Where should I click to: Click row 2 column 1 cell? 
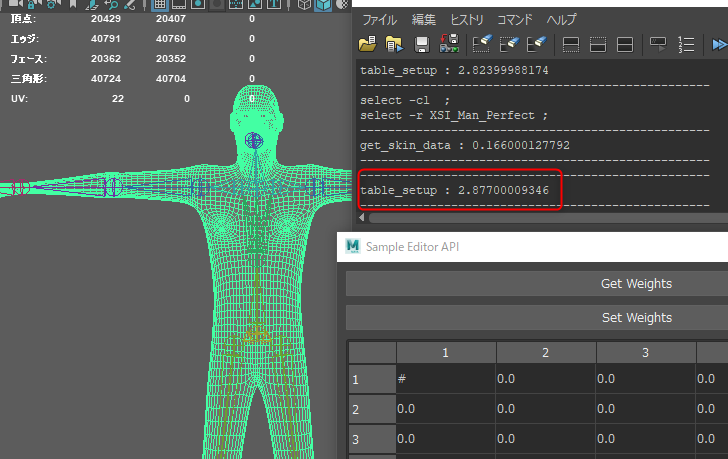tap(446, 409)
